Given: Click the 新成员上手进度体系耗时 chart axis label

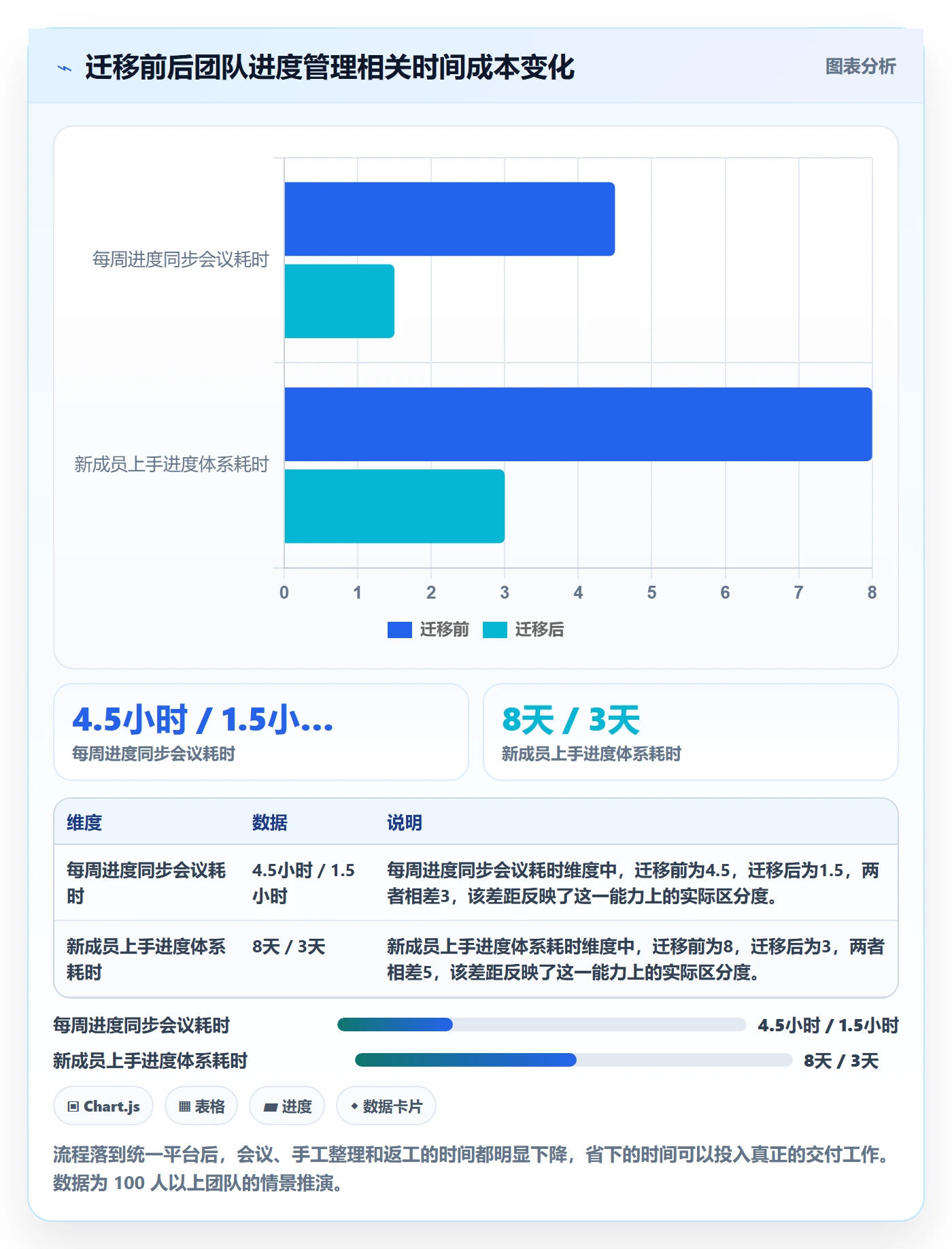Looking at the screenshot, I should pyautogui.click(x=171, y=465).
